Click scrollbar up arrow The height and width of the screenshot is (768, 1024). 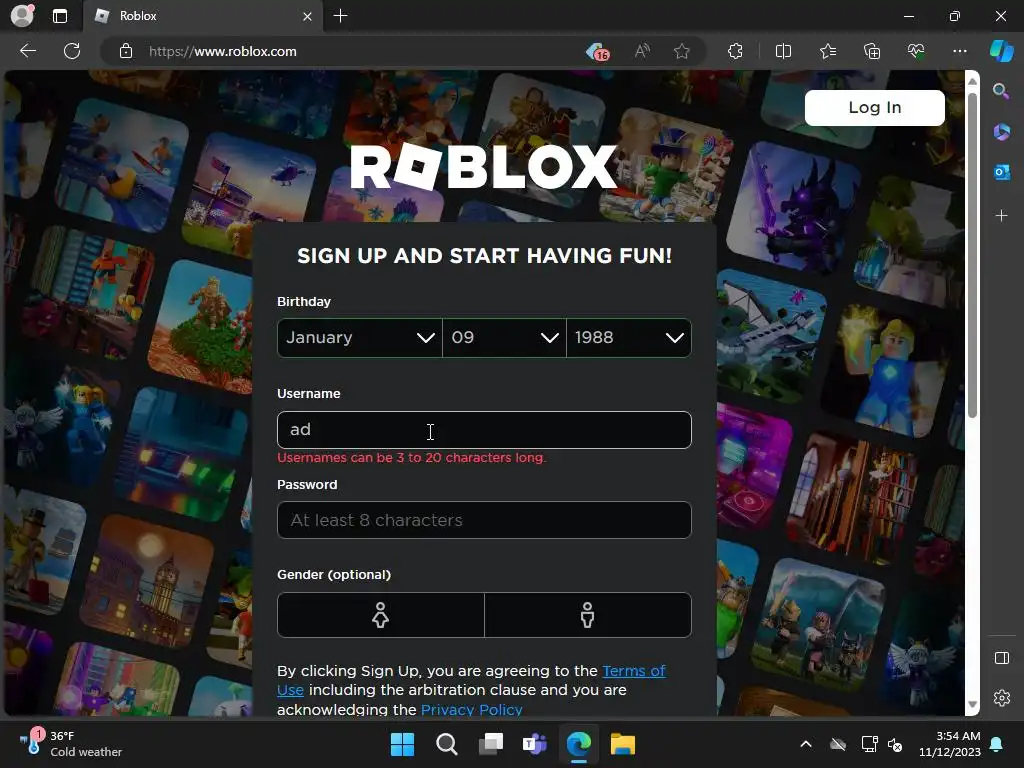coord(972,81)
